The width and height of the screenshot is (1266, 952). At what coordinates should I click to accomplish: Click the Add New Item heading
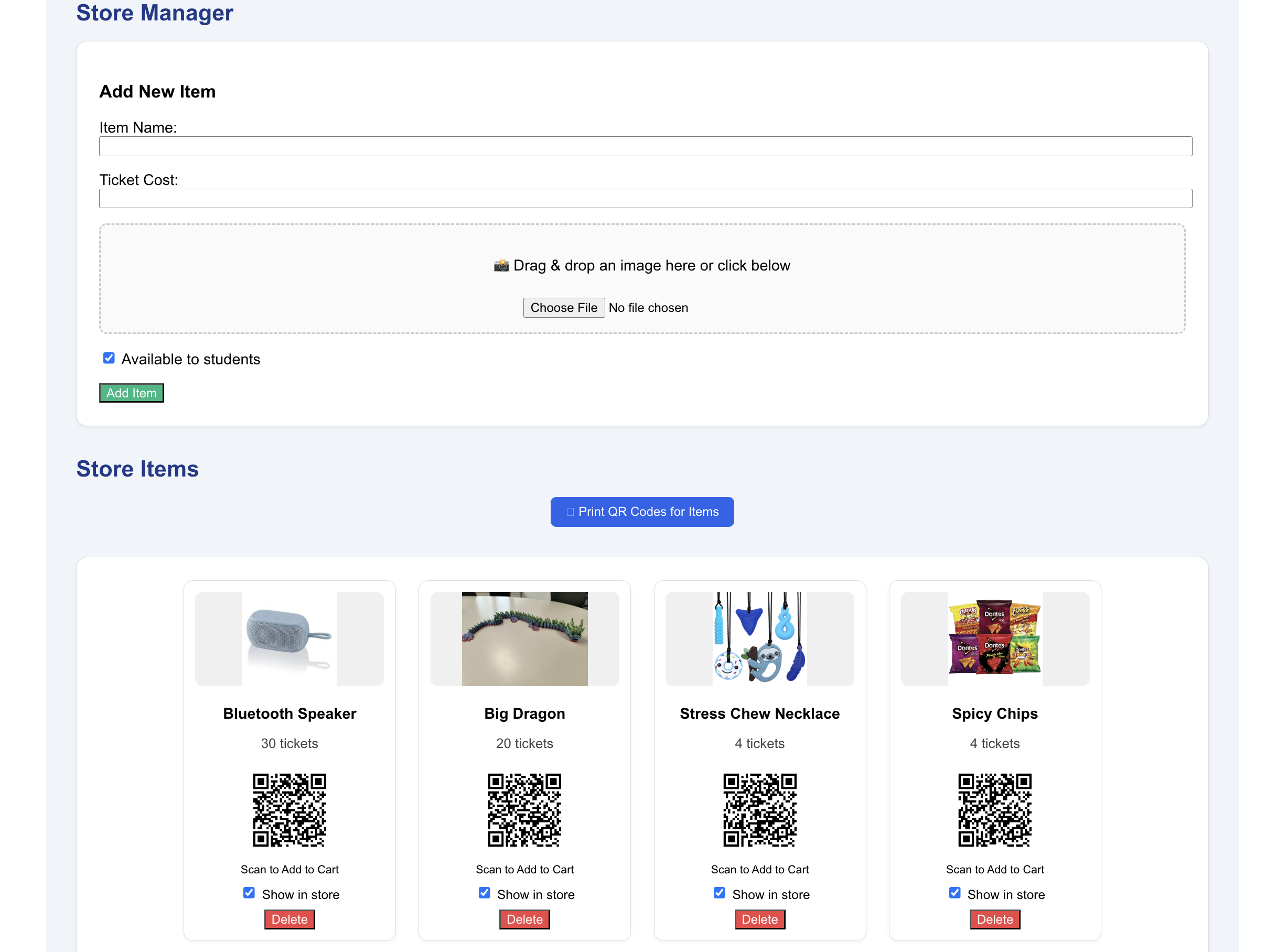(x=157, y=92)
